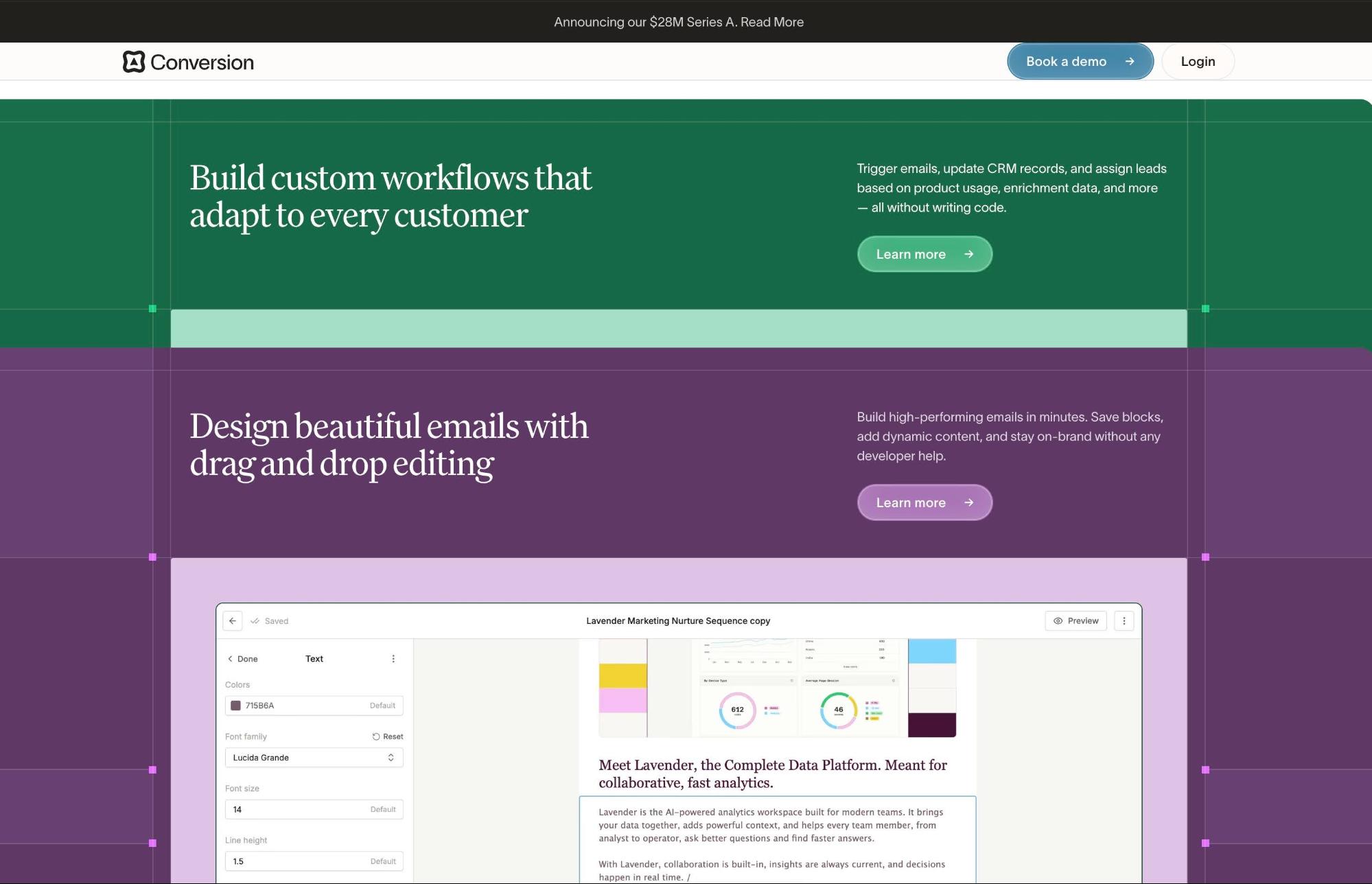Image resolution: width=1372 pixels, height=884 pixels.
Task: Click the 715B6A color swatch
Action: [235, 706]
